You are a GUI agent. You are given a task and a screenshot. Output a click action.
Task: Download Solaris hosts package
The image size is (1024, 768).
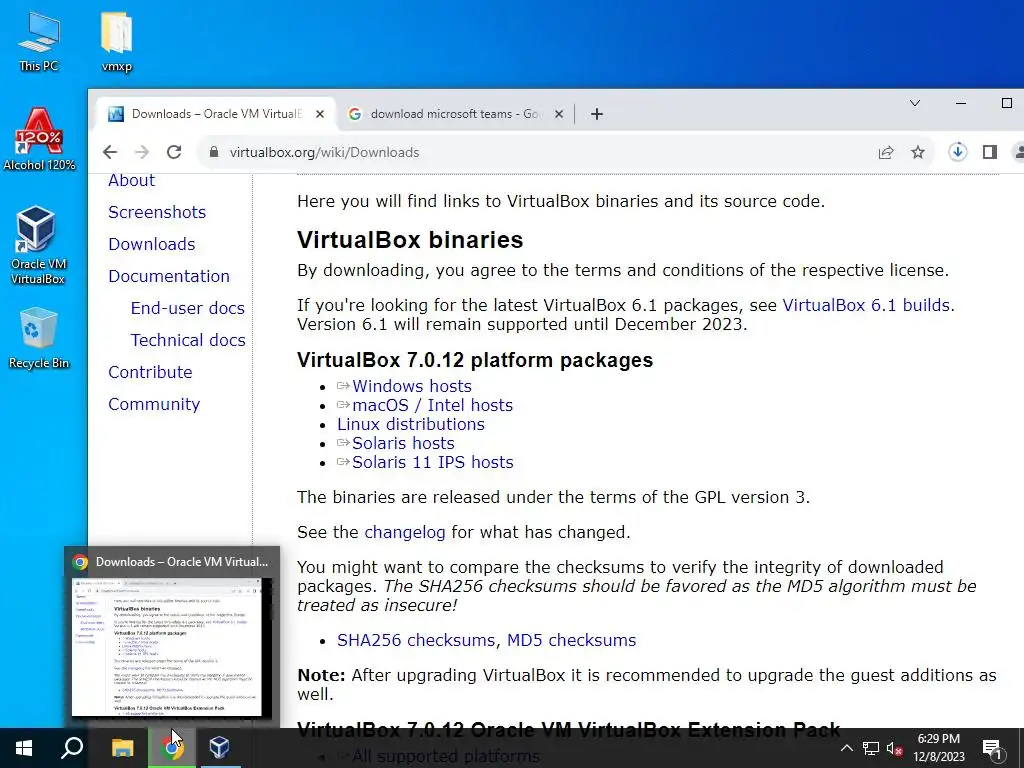coord(403,443)
